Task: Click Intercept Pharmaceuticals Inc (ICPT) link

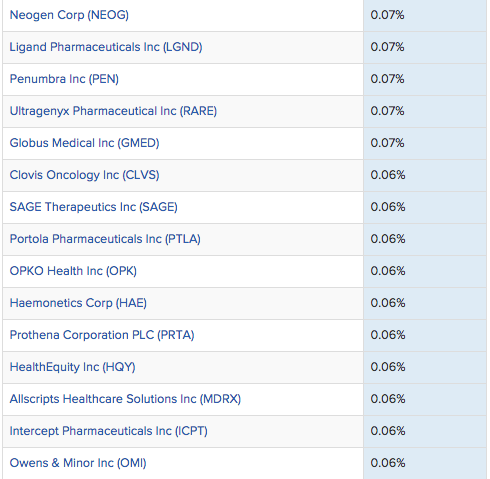Action: click(109, 431)
